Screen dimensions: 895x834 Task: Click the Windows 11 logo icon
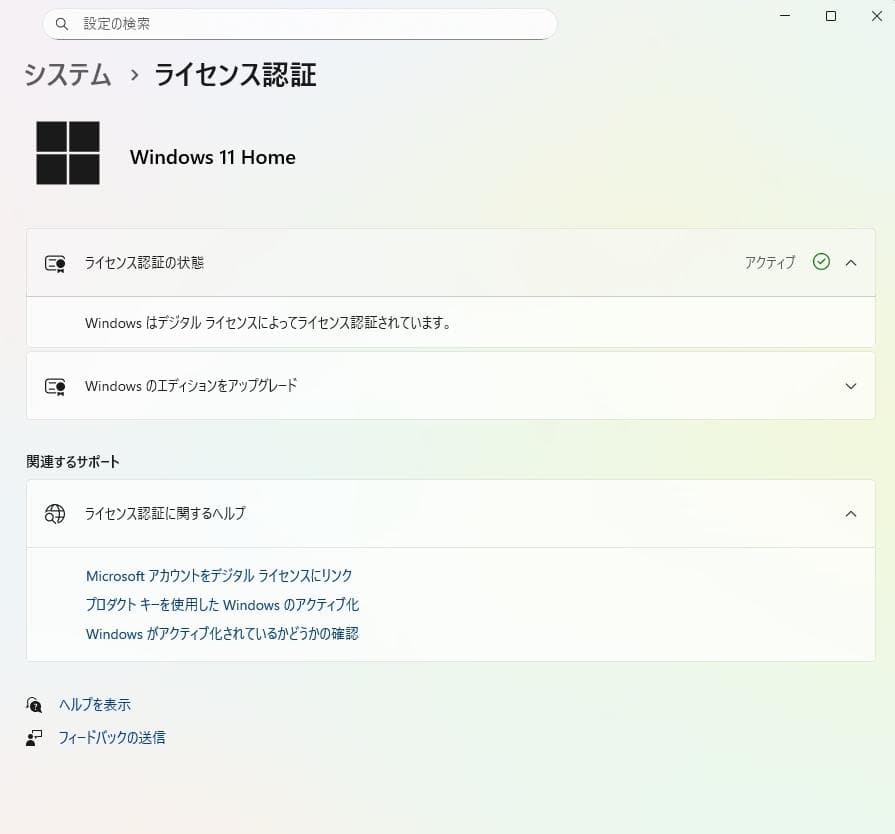[68, 153]
